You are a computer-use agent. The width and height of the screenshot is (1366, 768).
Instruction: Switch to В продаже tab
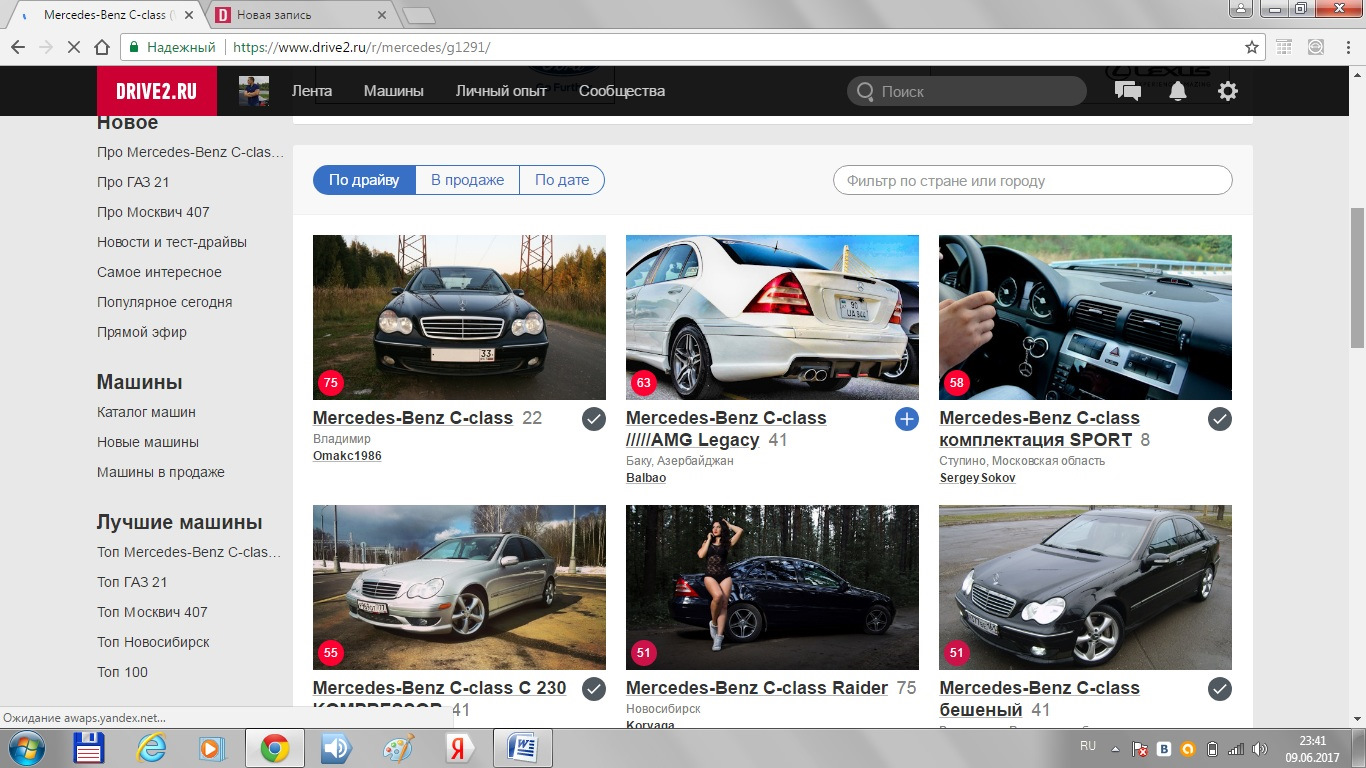pyautogui.click(x=467, y=180)
